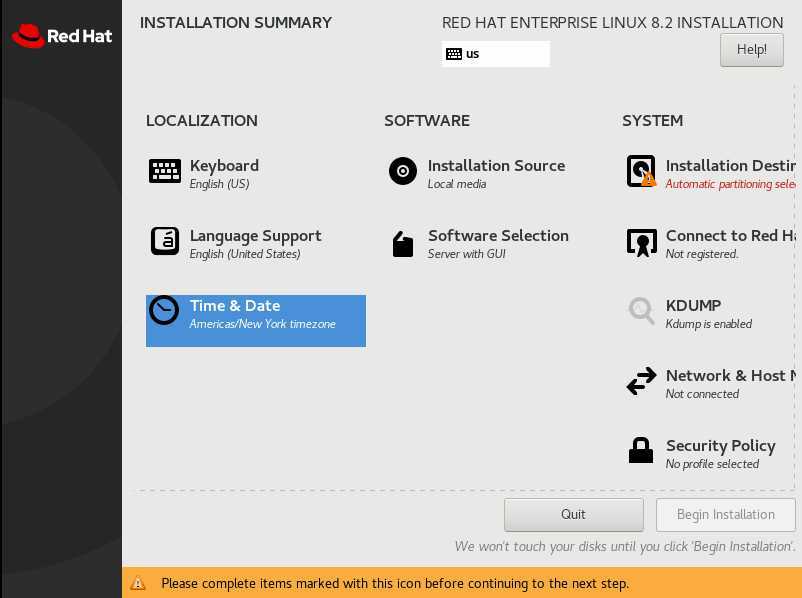Open the Time & Date title
This screenshot has height=598, width=802.
(x=235, y=305)
